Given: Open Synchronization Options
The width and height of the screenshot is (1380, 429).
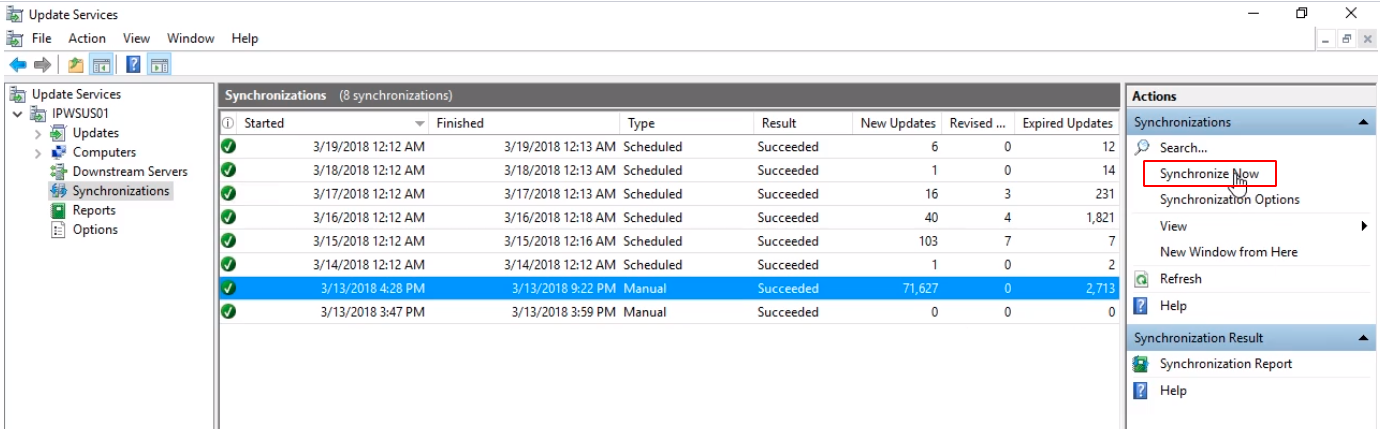Looking at the screenshot, I should pos(1230,199).
